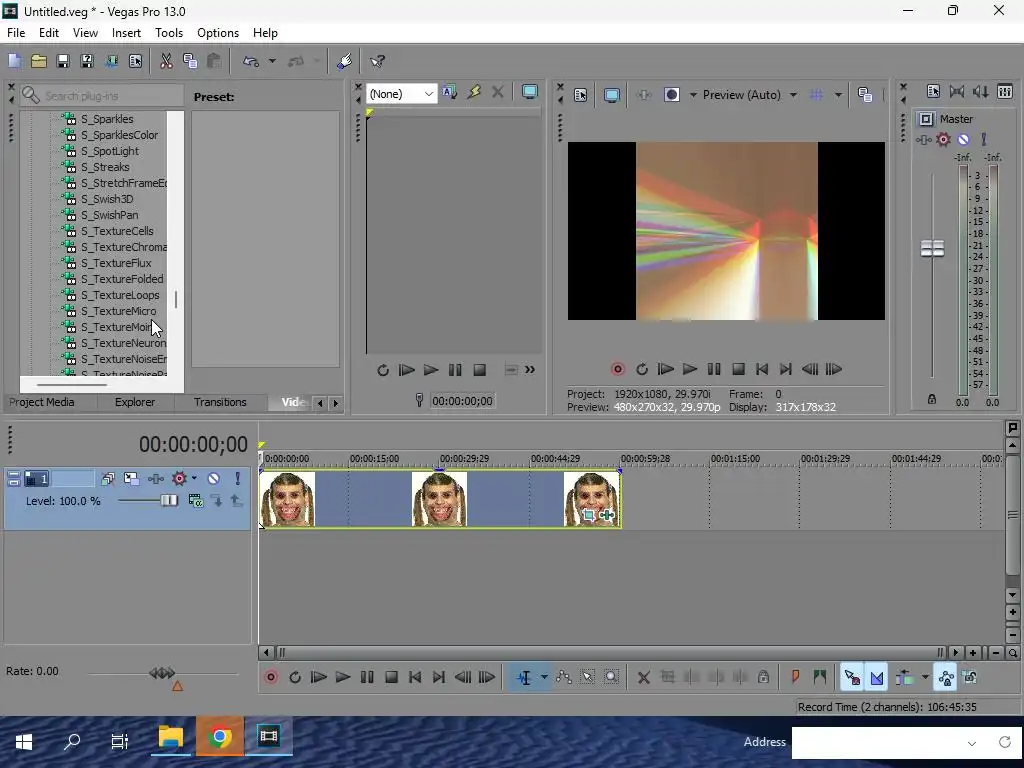Open the event pan/crop icon on the clip
The width and height of the screenshot is (1024, 768).
(589, 515)
